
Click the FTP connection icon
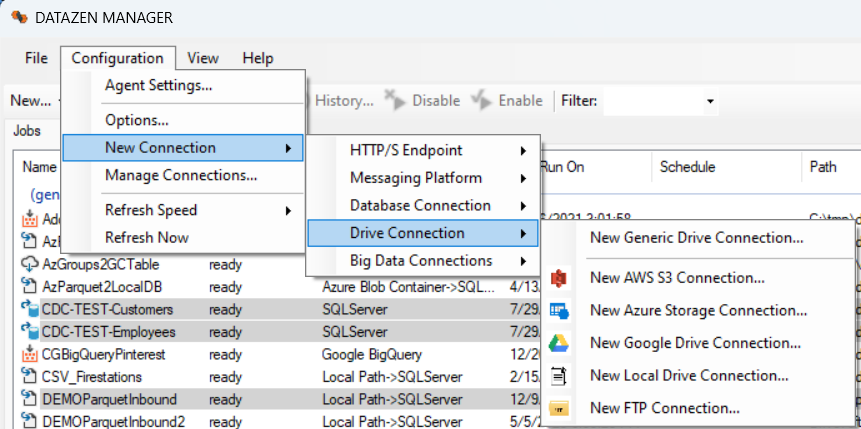click(x=559, y=408)
